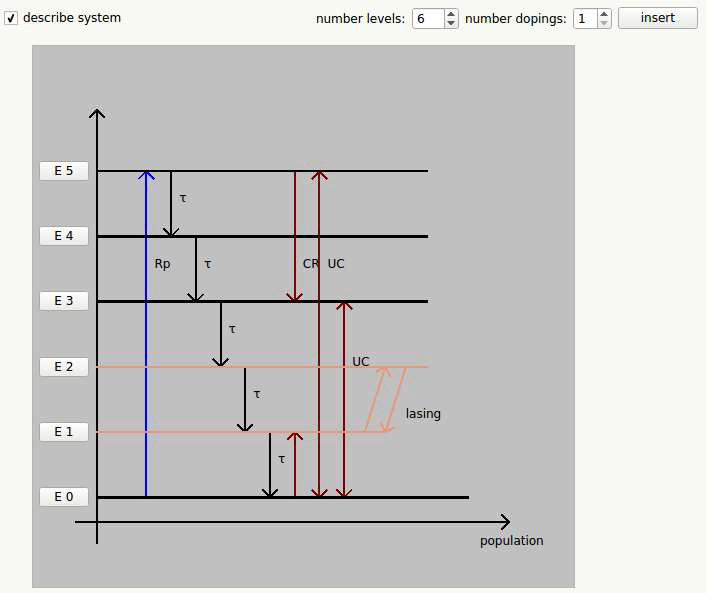Click the CR label
Image resolution: width=707 pixels, height=593 pixels.
311,264
